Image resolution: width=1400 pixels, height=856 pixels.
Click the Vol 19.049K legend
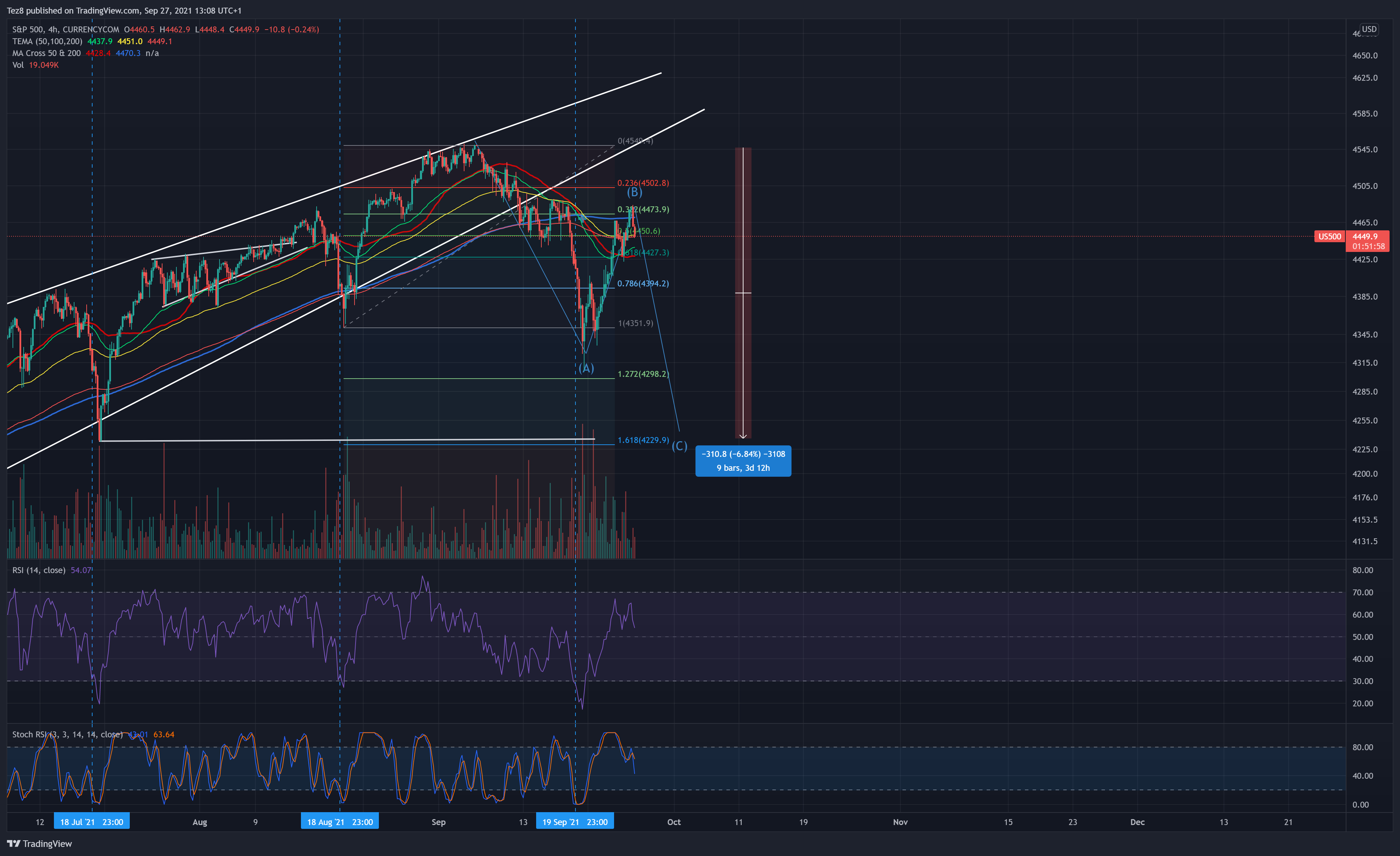click(x=35, y=65)
